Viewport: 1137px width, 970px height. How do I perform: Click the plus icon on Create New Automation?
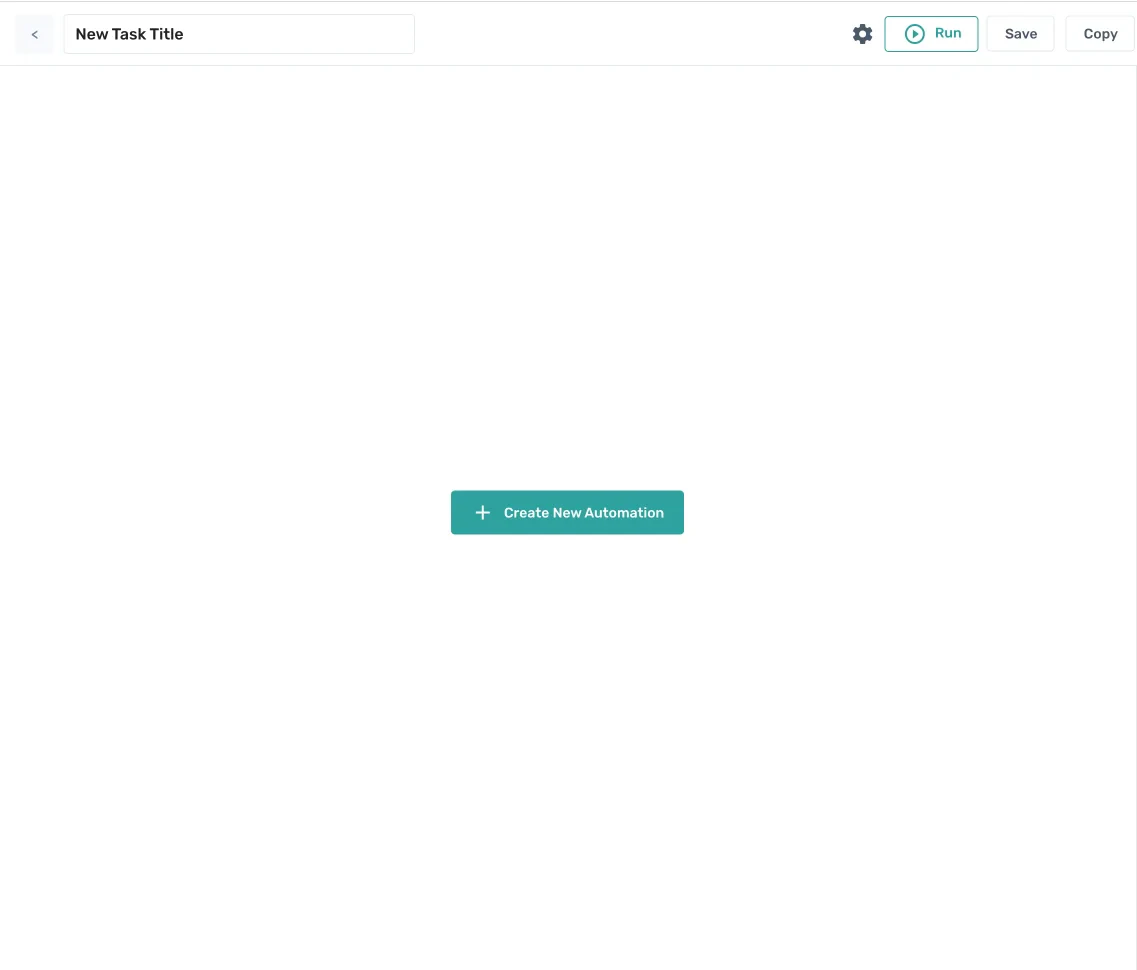point(482,511)
